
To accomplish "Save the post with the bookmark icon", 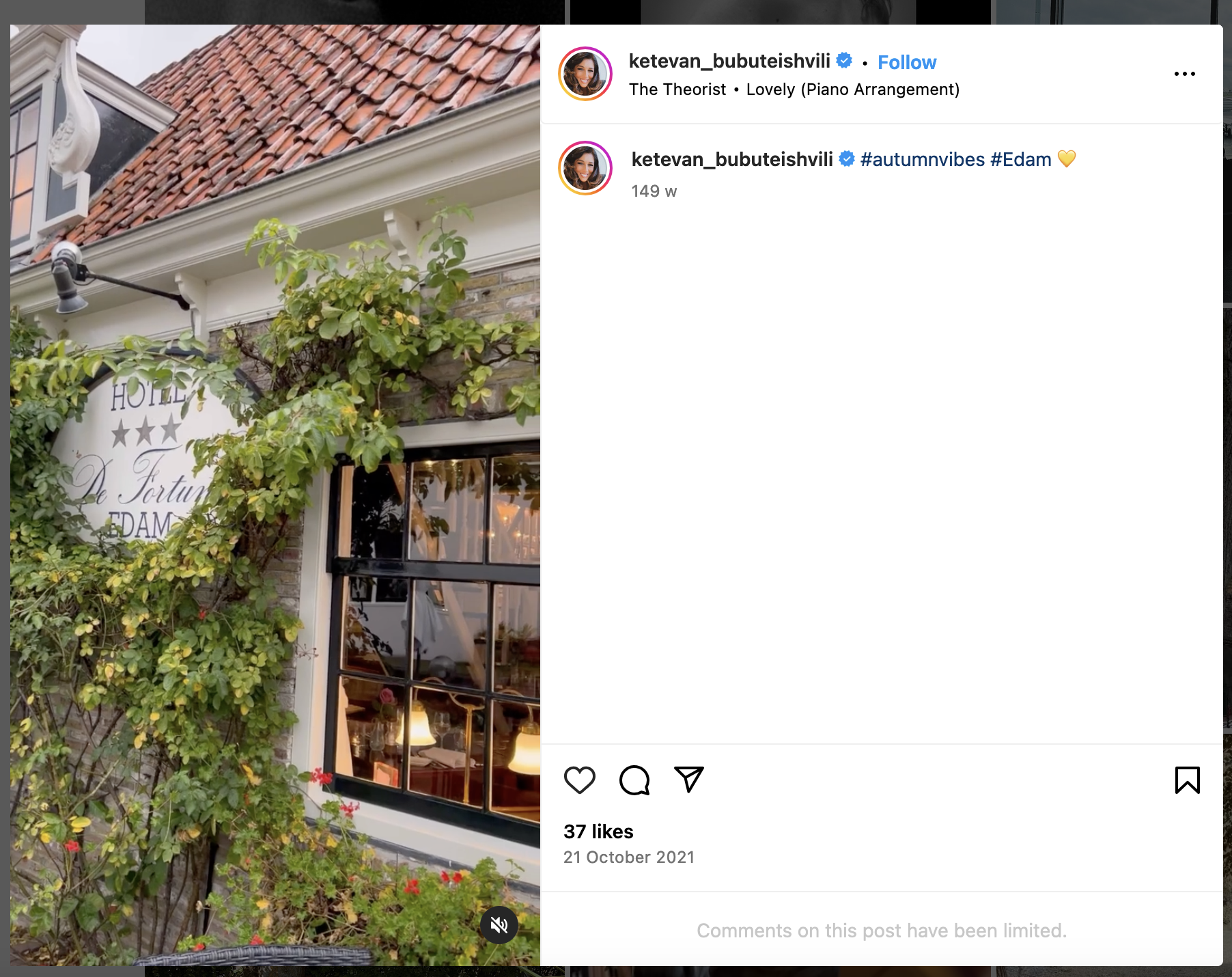I will click(x=1188, y=780).
